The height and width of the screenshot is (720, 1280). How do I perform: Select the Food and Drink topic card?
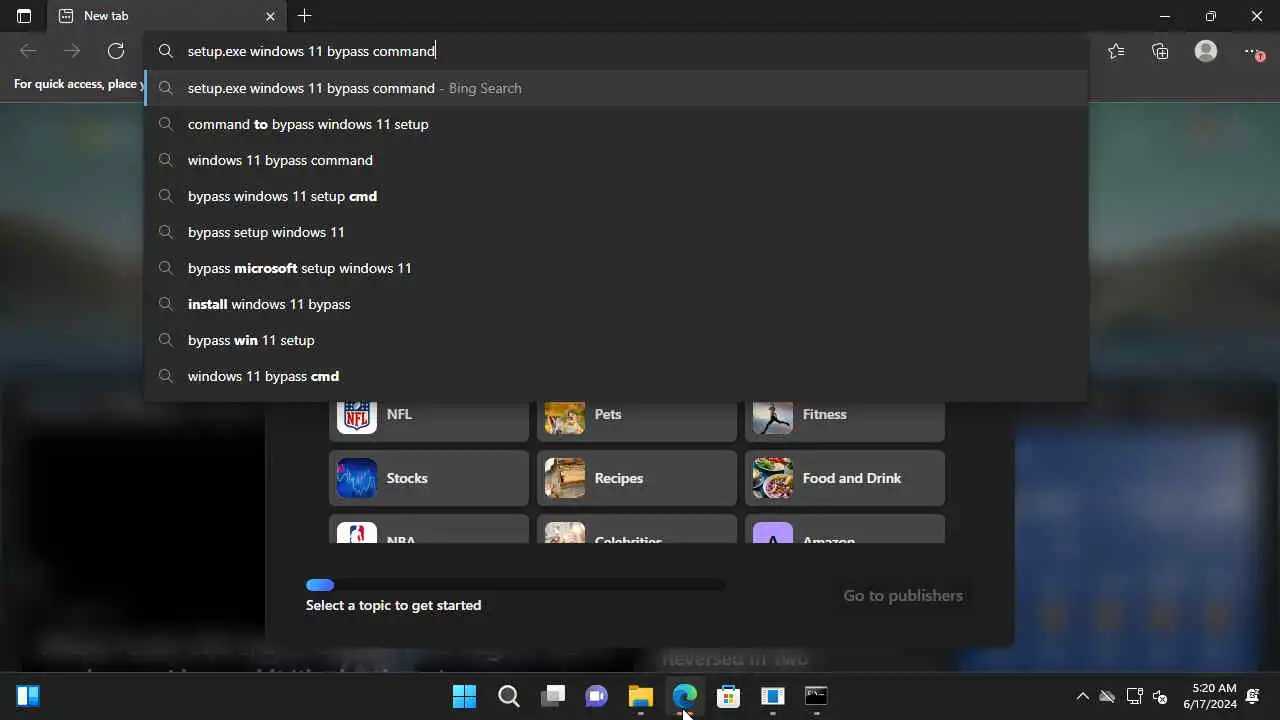pyautogui.click(x=845, y=478)
